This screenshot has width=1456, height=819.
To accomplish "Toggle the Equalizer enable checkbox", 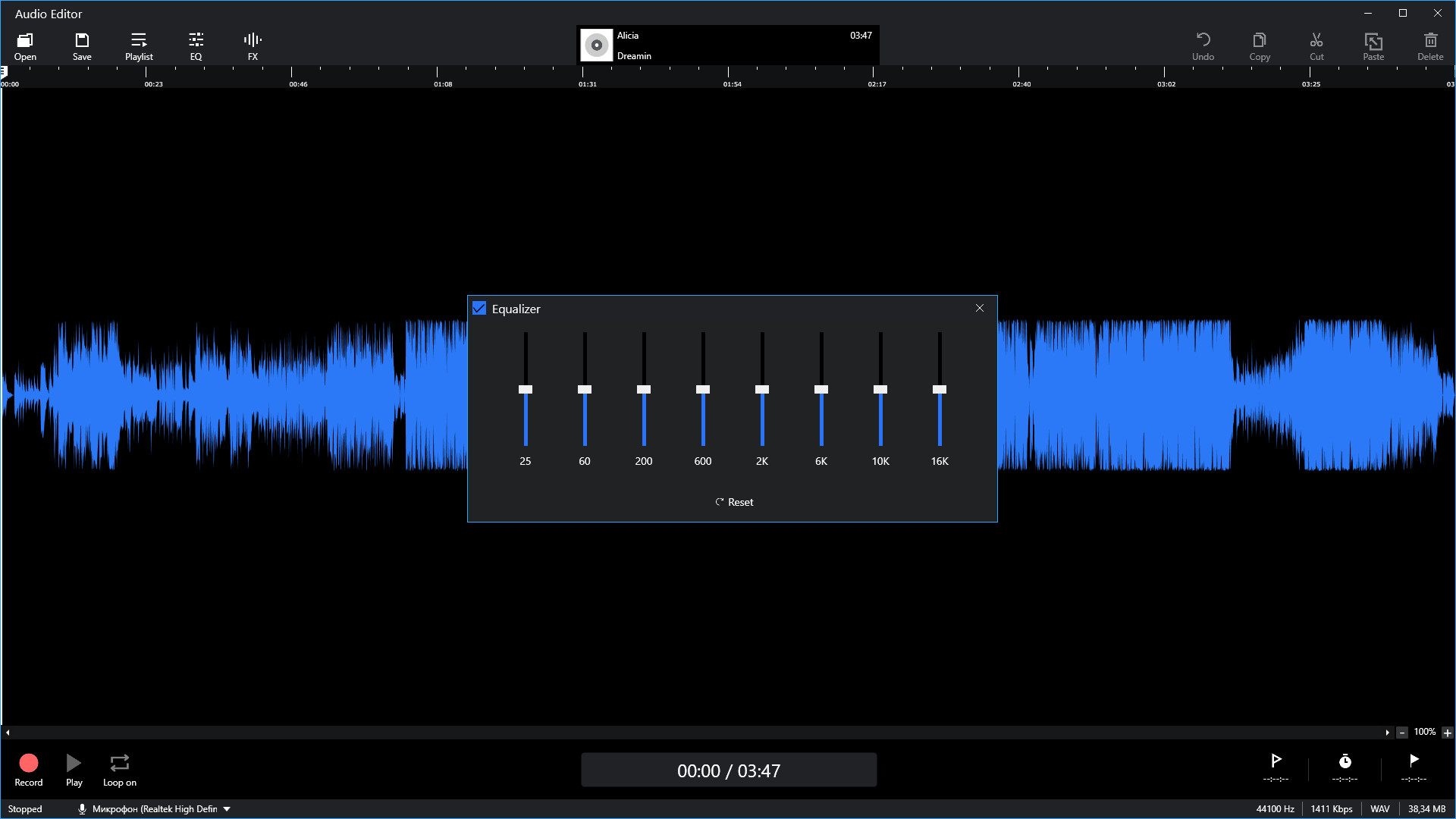I will (x=479, y=308).
